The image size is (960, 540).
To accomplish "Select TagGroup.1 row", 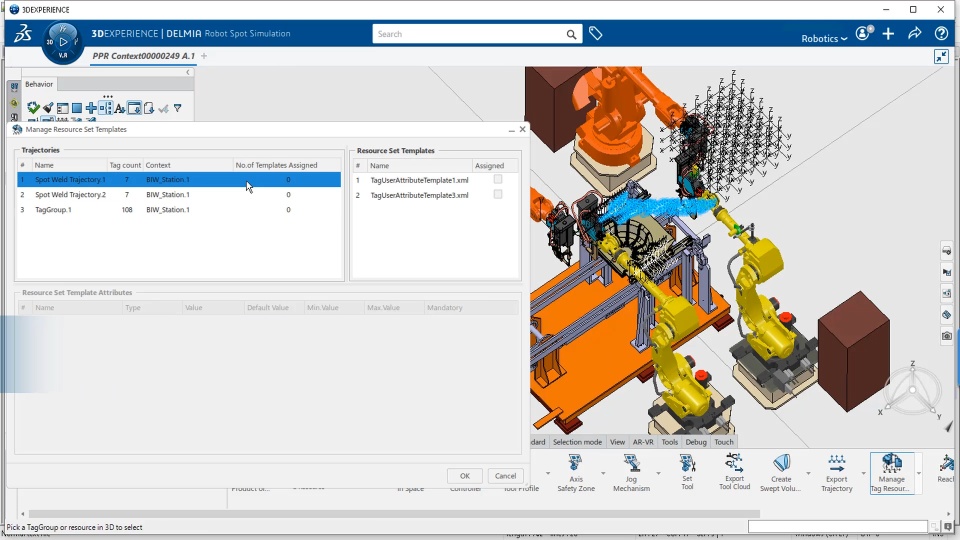I will click(x=179, y=209).
